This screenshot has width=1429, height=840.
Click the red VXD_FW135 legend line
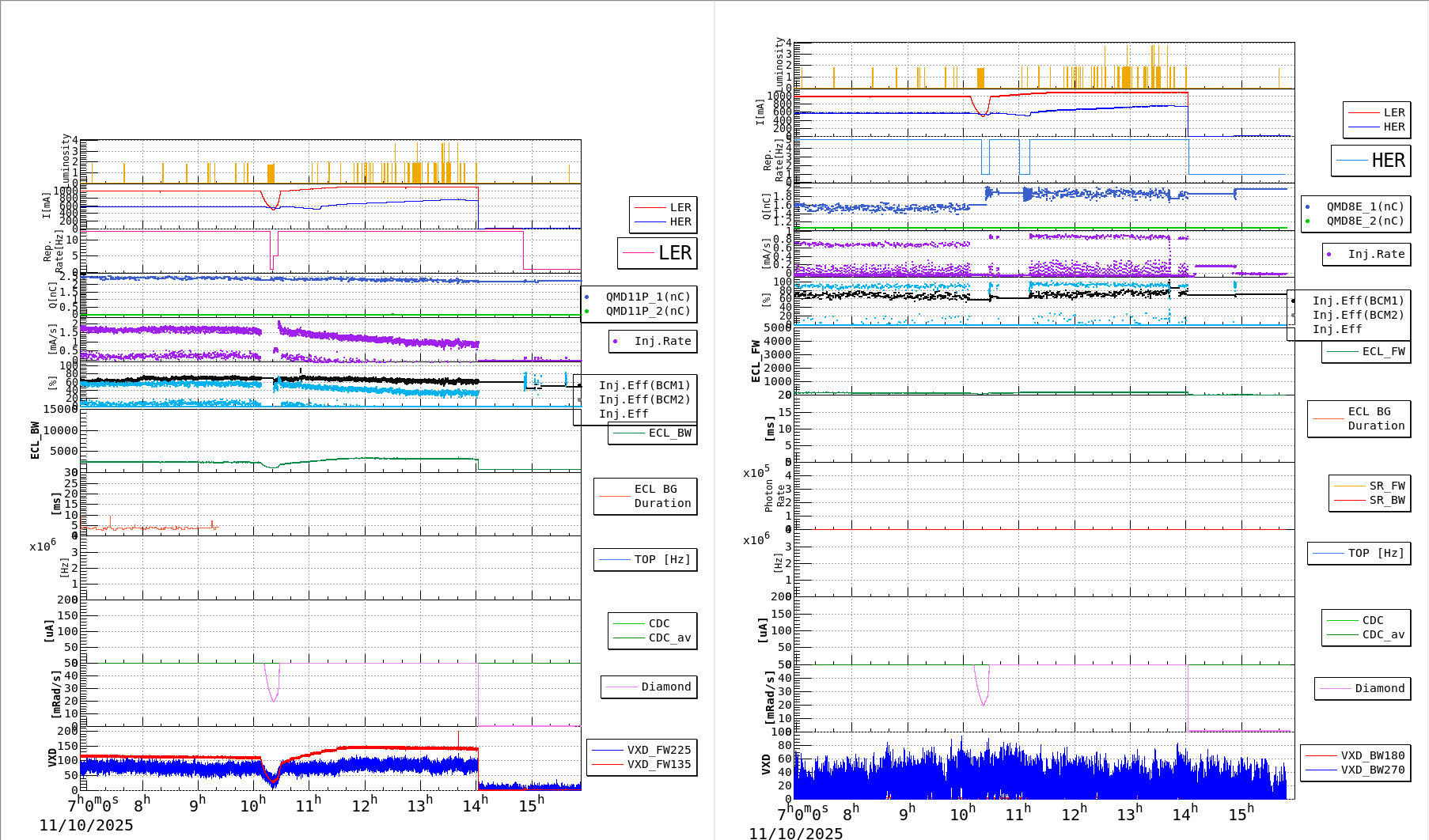[x=608, y=764]
